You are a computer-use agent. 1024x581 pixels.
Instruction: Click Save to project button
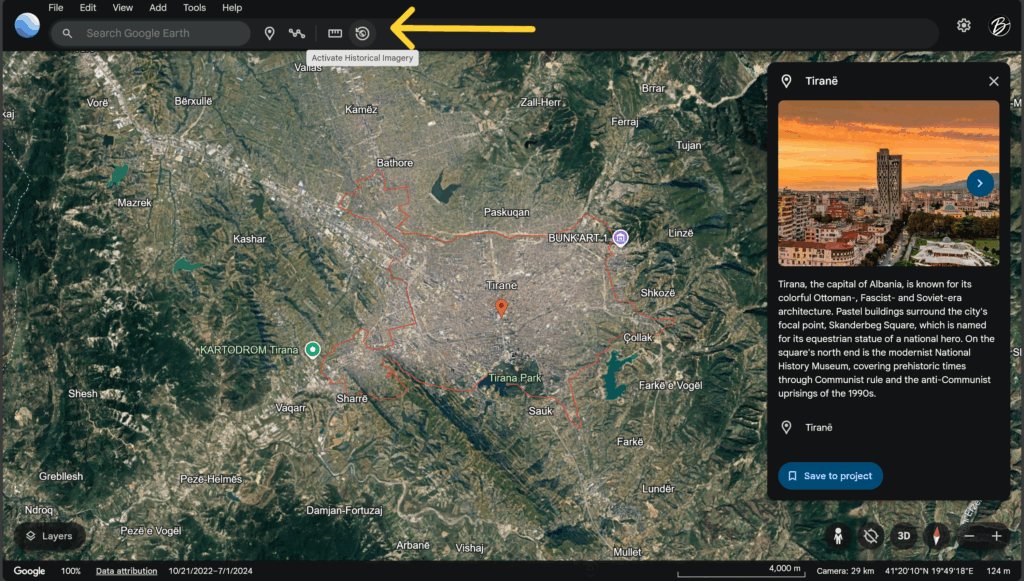830,476
